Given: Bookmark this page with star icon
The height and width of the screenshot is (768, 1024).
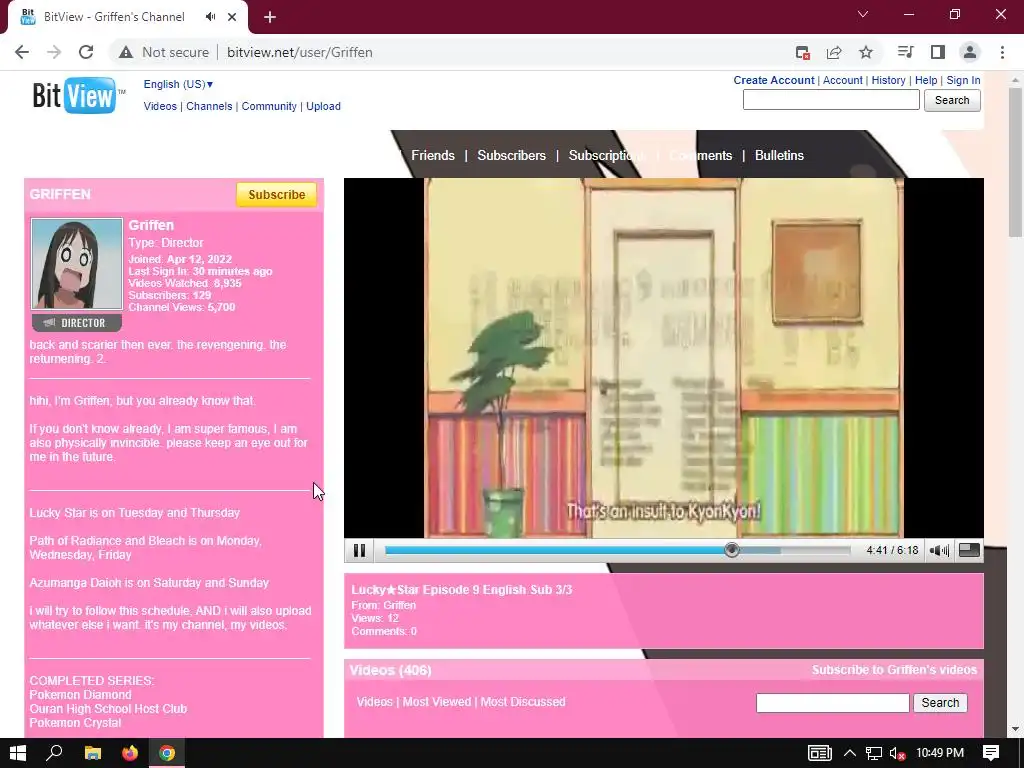Looking at the screenshot, I should (865, 52).
